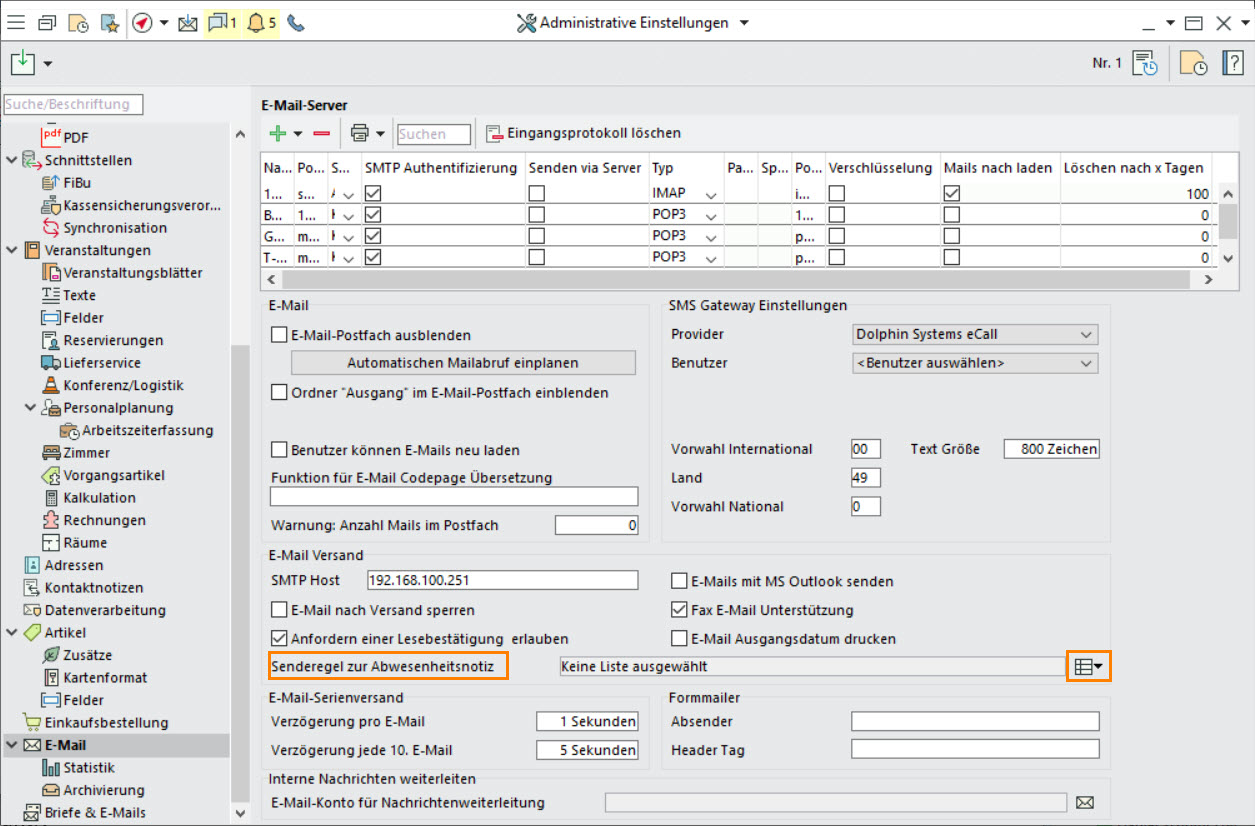The width and height of the screenshot is (1255, 826).
Task: Toggle Fax E-Mail Unterstützung checkbox
Action: tap(680, 610)
